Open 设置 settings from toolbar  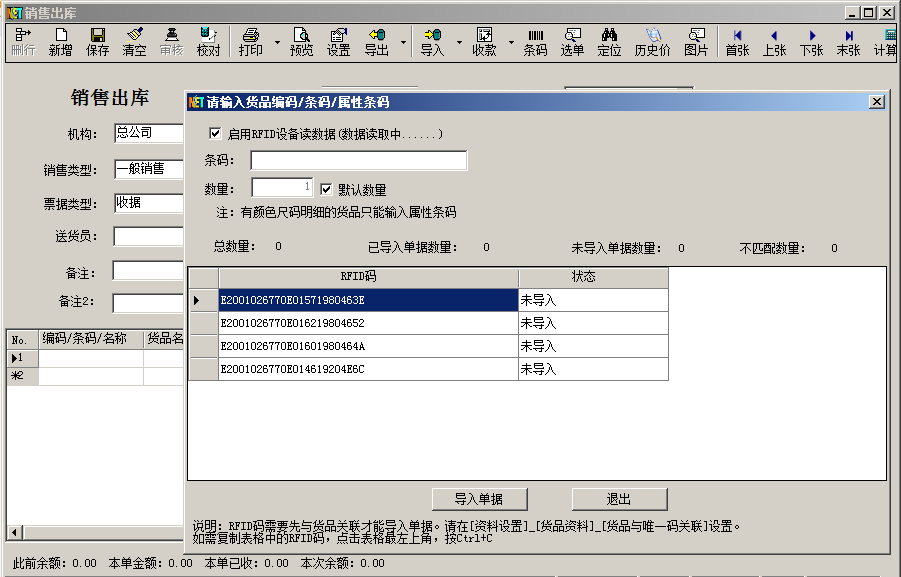[338, 42]
